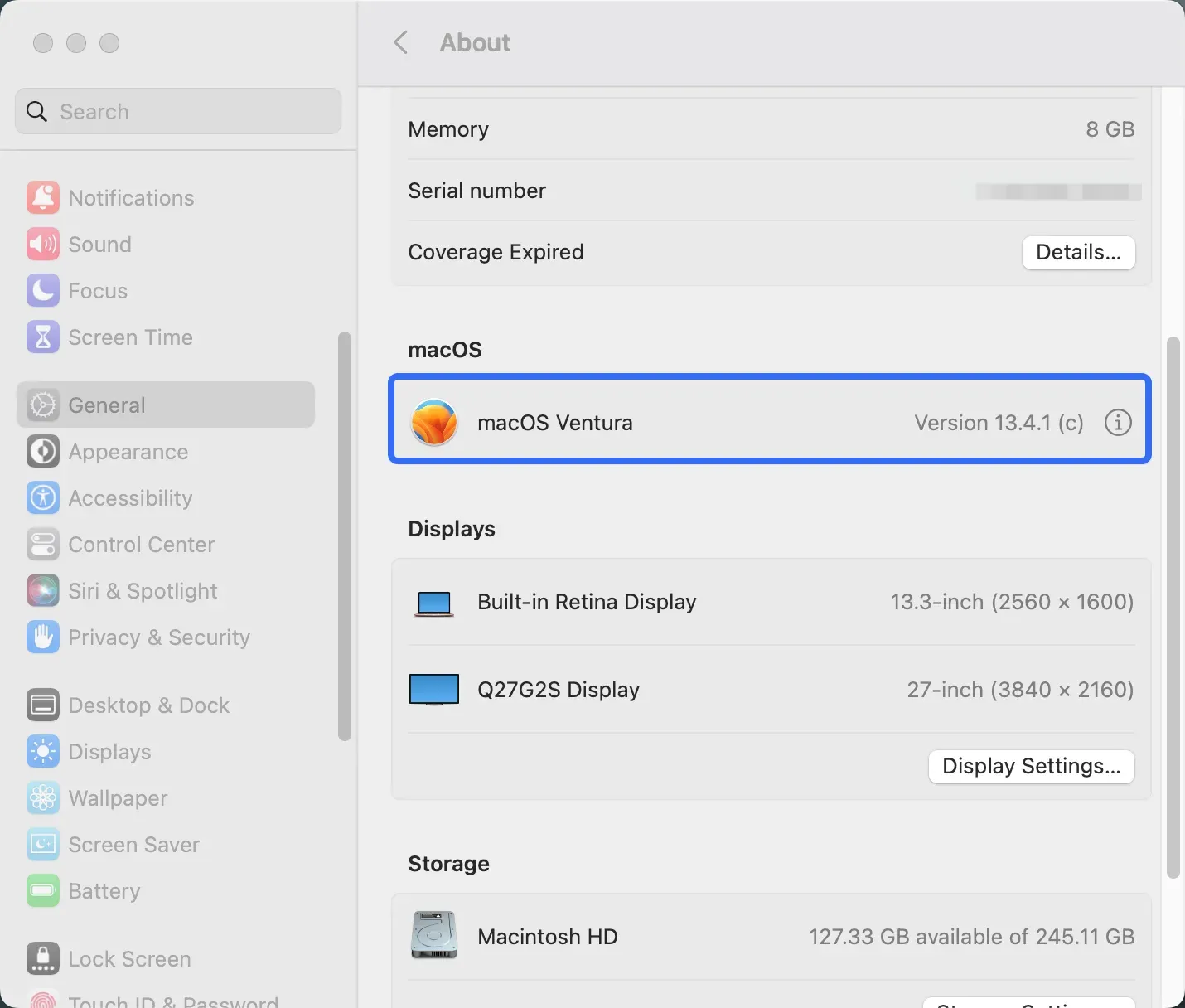Click the Notifications bell icon
Viewport: 1185px width, 1008px height.
(43, 198)
